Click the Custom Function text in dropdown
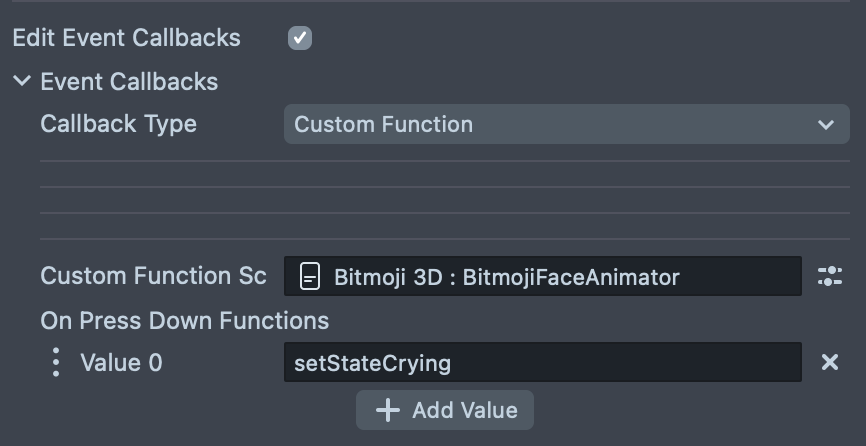Image resolution: width=866 pixels, height=446 pixels. click(x=383, y=125)
